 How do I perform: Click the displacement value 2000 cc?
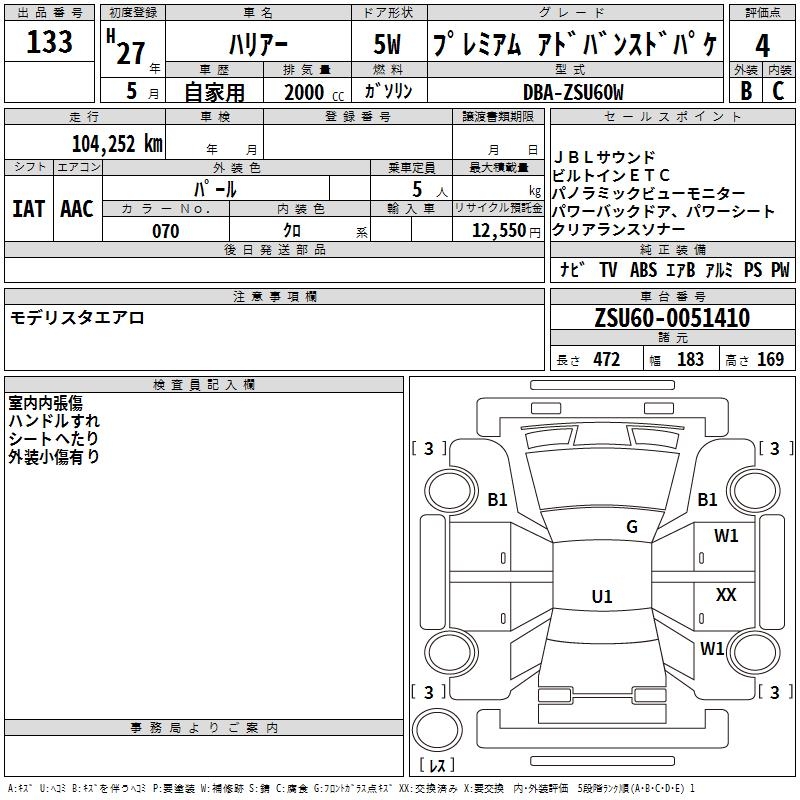314,92
